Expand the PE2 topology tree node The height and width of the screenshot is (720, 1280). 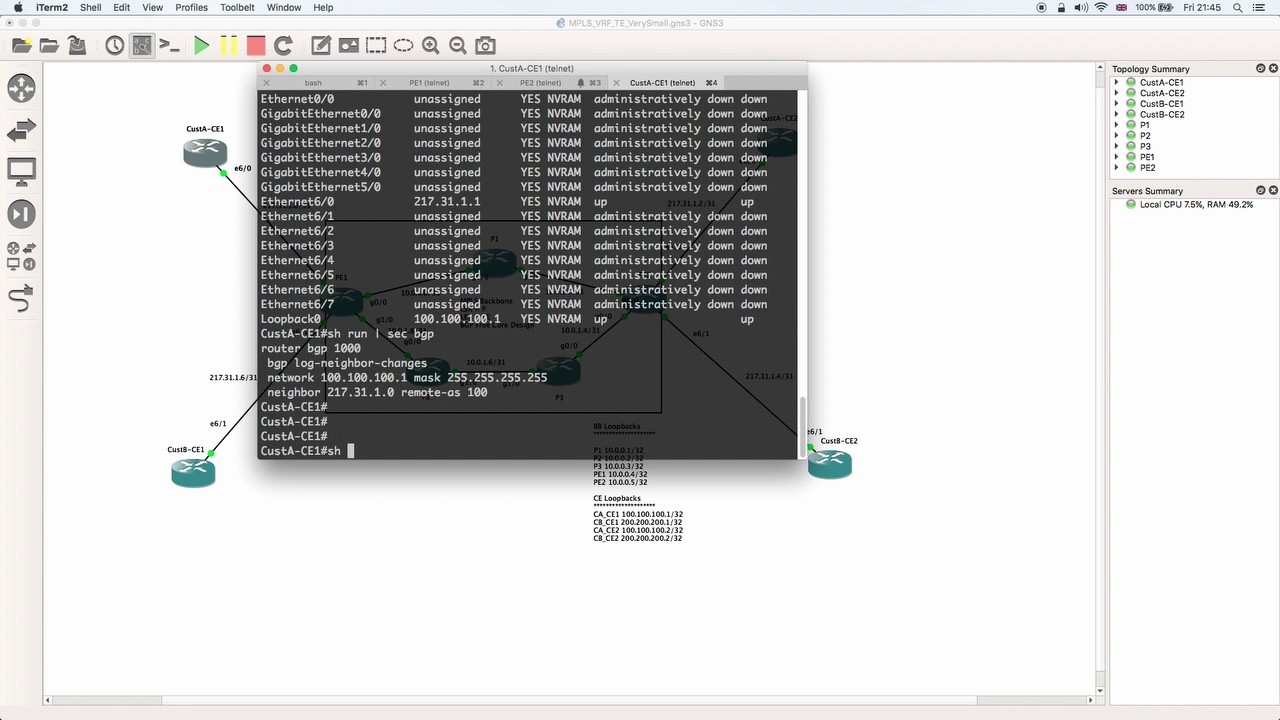[1117, 168]
